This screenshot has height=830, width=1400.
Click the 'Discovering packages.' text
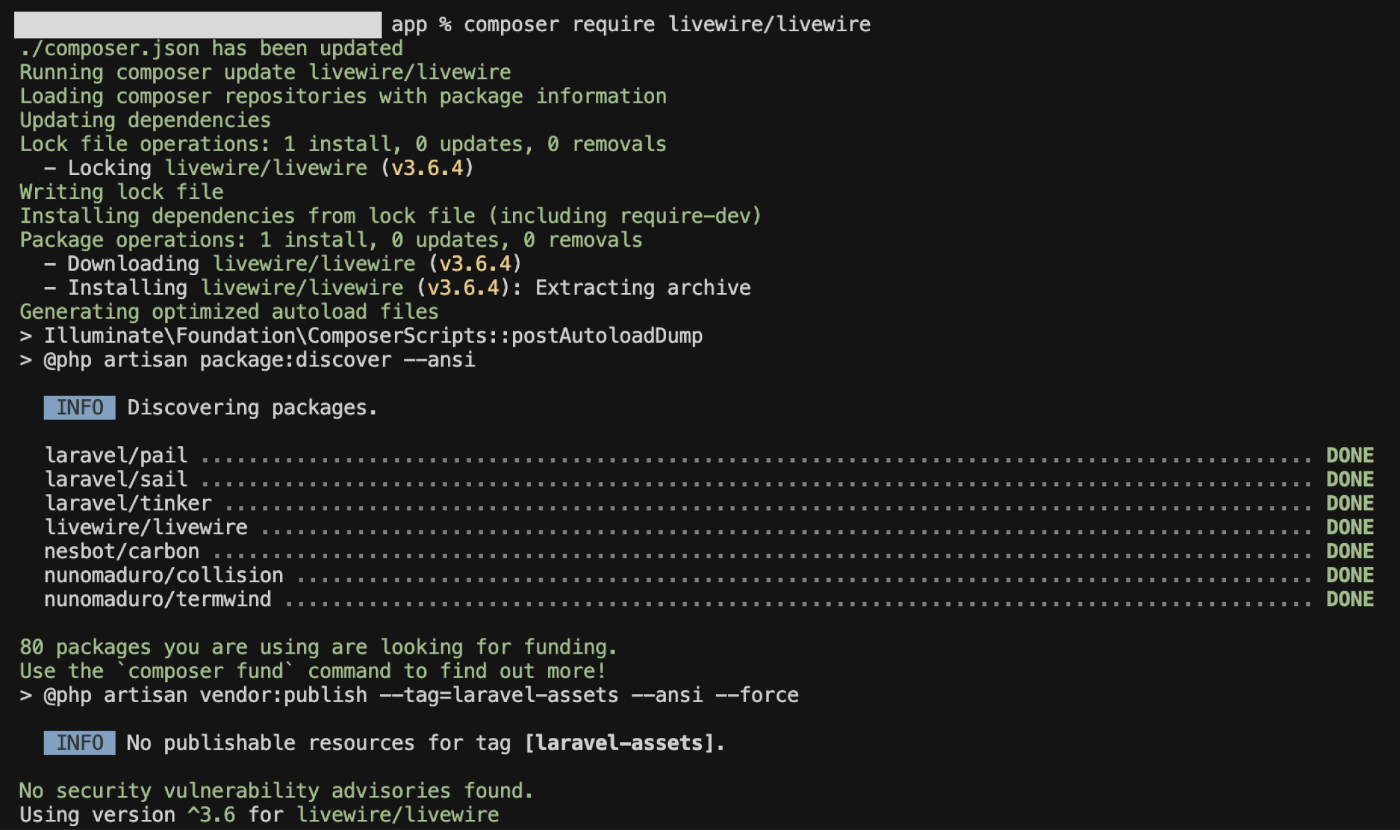[253, 408]
